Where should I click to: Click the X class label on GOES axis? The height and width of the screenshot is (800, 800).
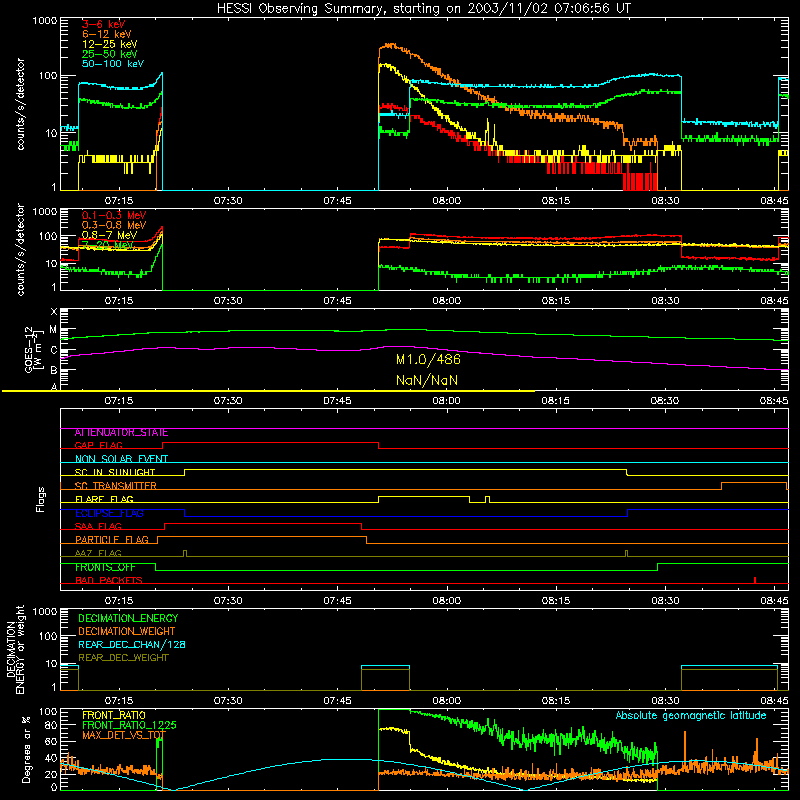[54, 312]
